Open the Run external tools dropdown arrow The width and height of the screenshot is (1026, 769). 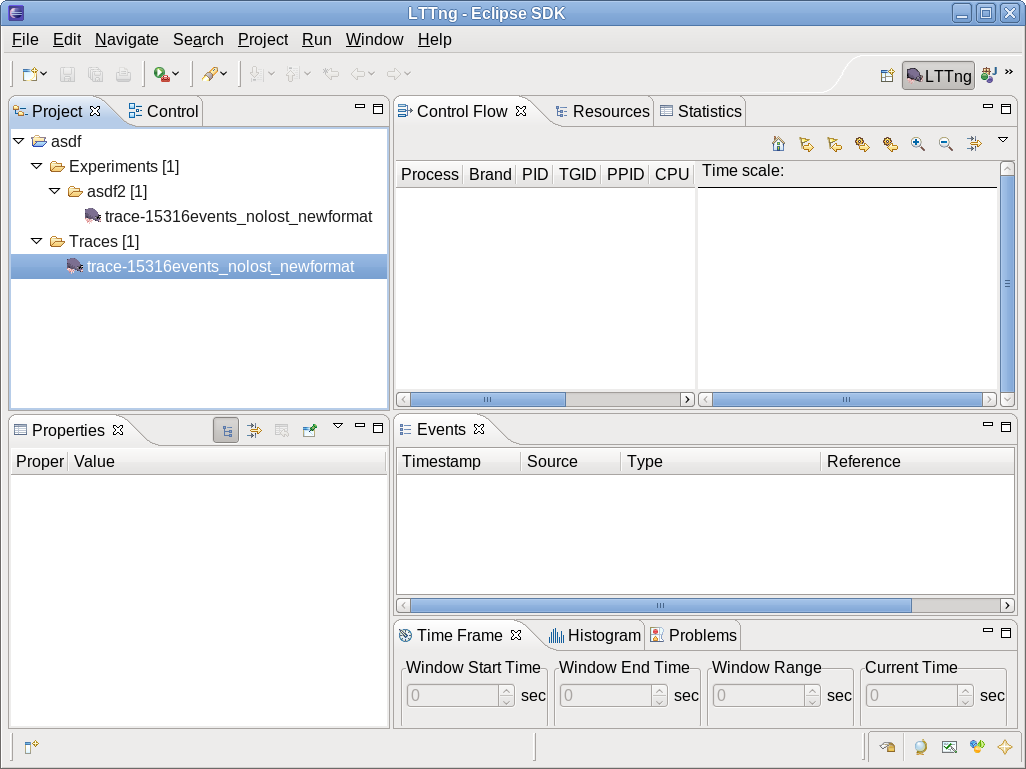coord(175,74)
